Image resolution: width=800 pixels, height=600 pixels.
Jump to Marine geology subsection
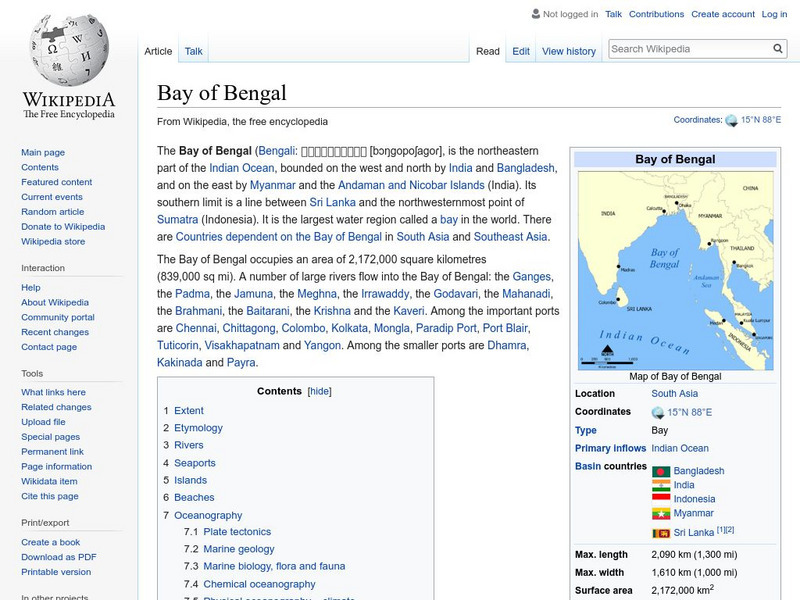(x=239, y=549)
